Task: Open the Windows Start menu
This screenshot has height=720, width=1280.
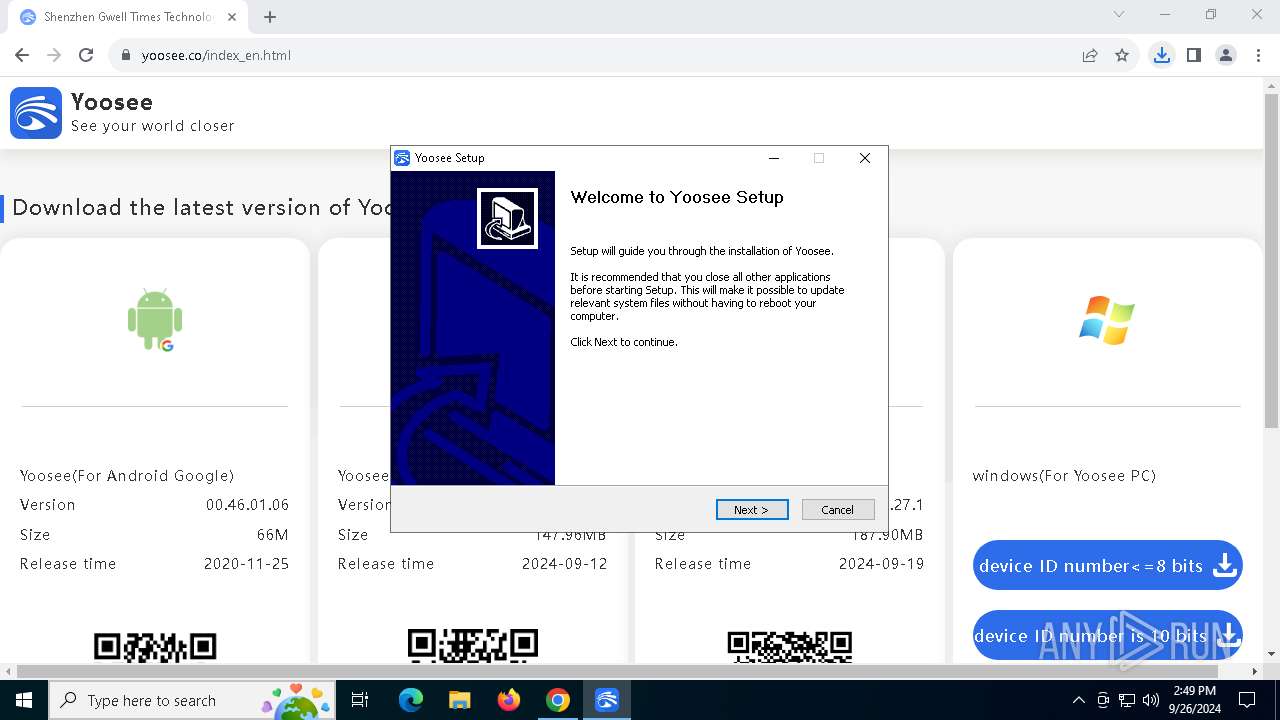Action: 24,700
